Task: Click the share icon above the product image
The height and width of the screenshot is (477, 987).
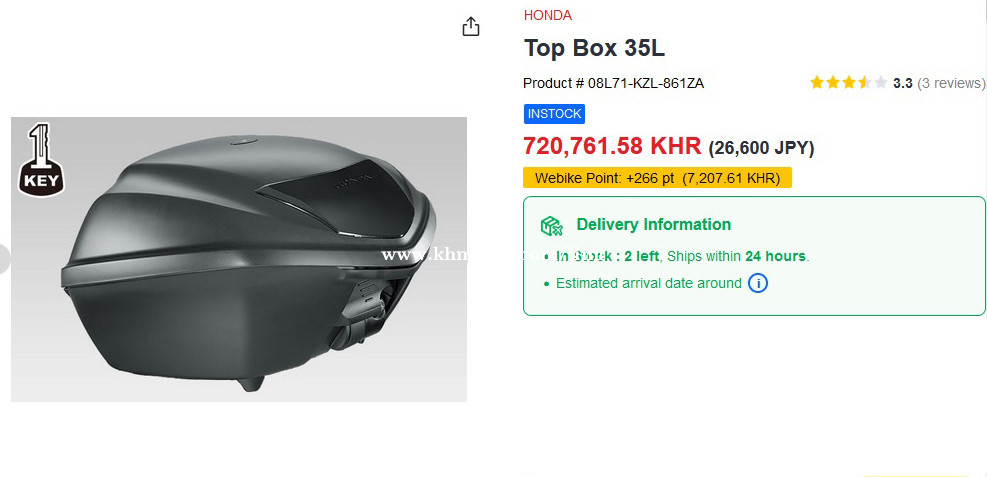Action: (471, 27)
